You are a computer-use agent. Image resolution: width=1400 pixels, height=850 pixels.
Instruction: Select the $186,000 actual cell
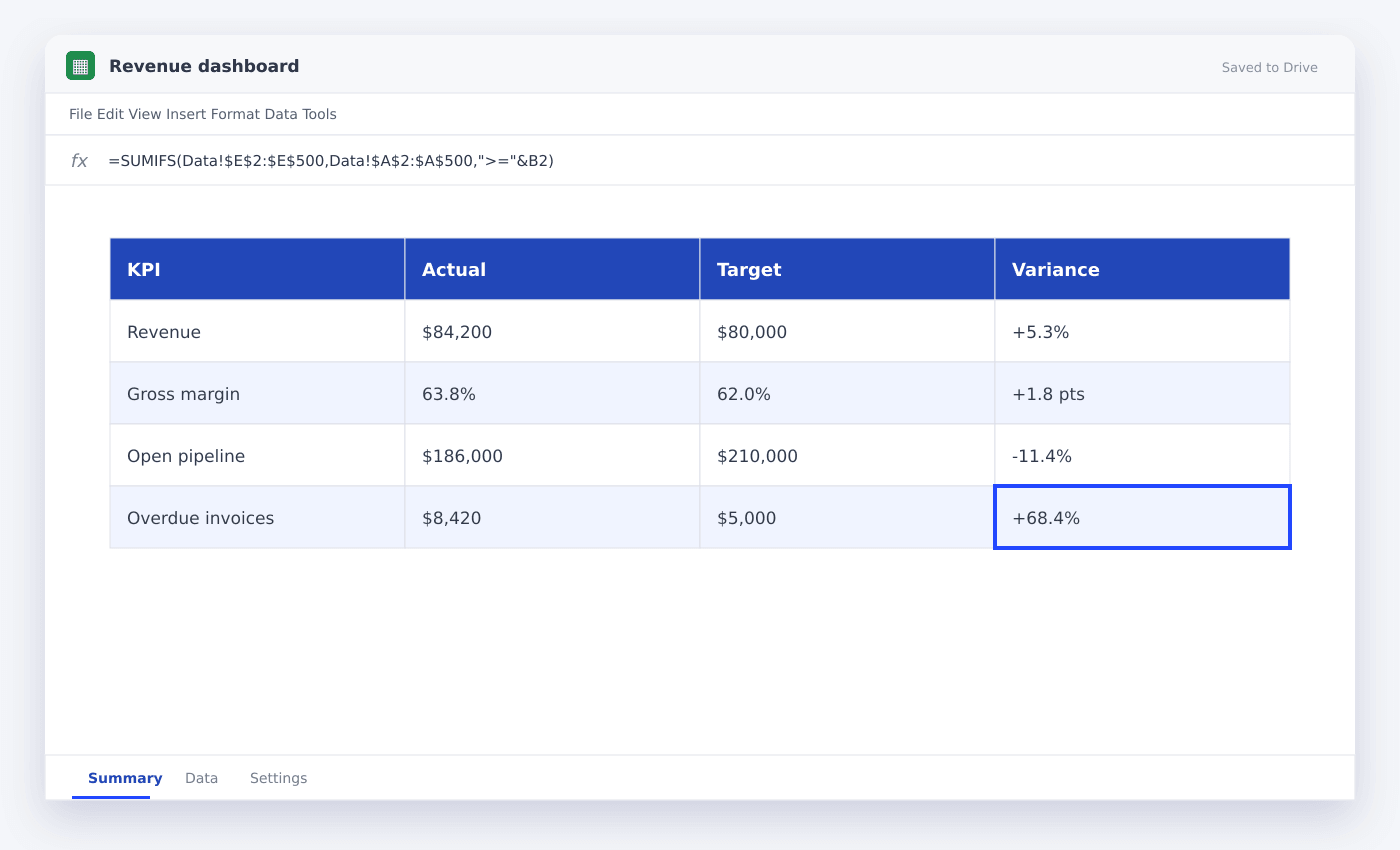(552, 455)
